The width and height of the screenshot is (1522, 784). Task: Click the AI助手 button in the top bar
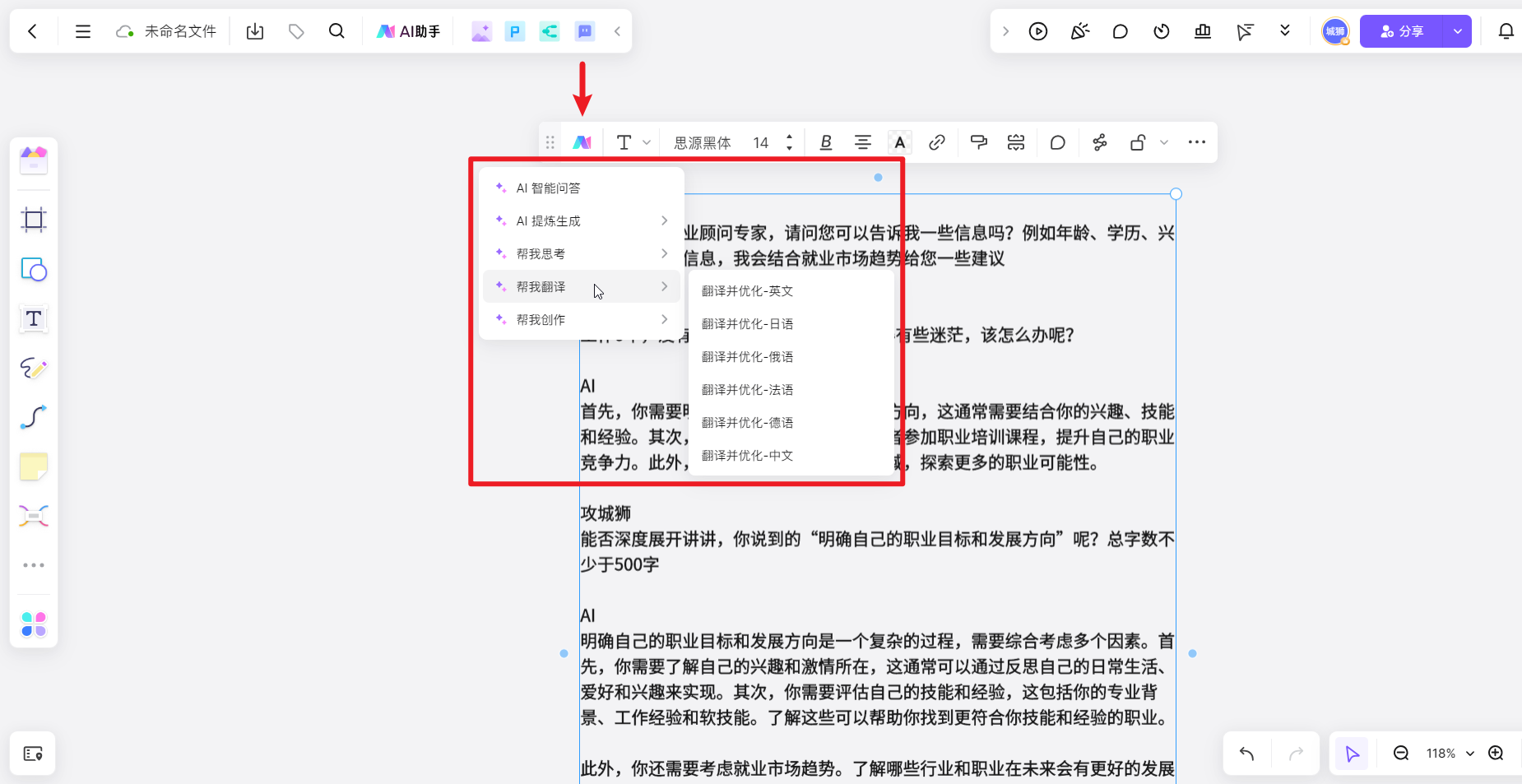409,30
